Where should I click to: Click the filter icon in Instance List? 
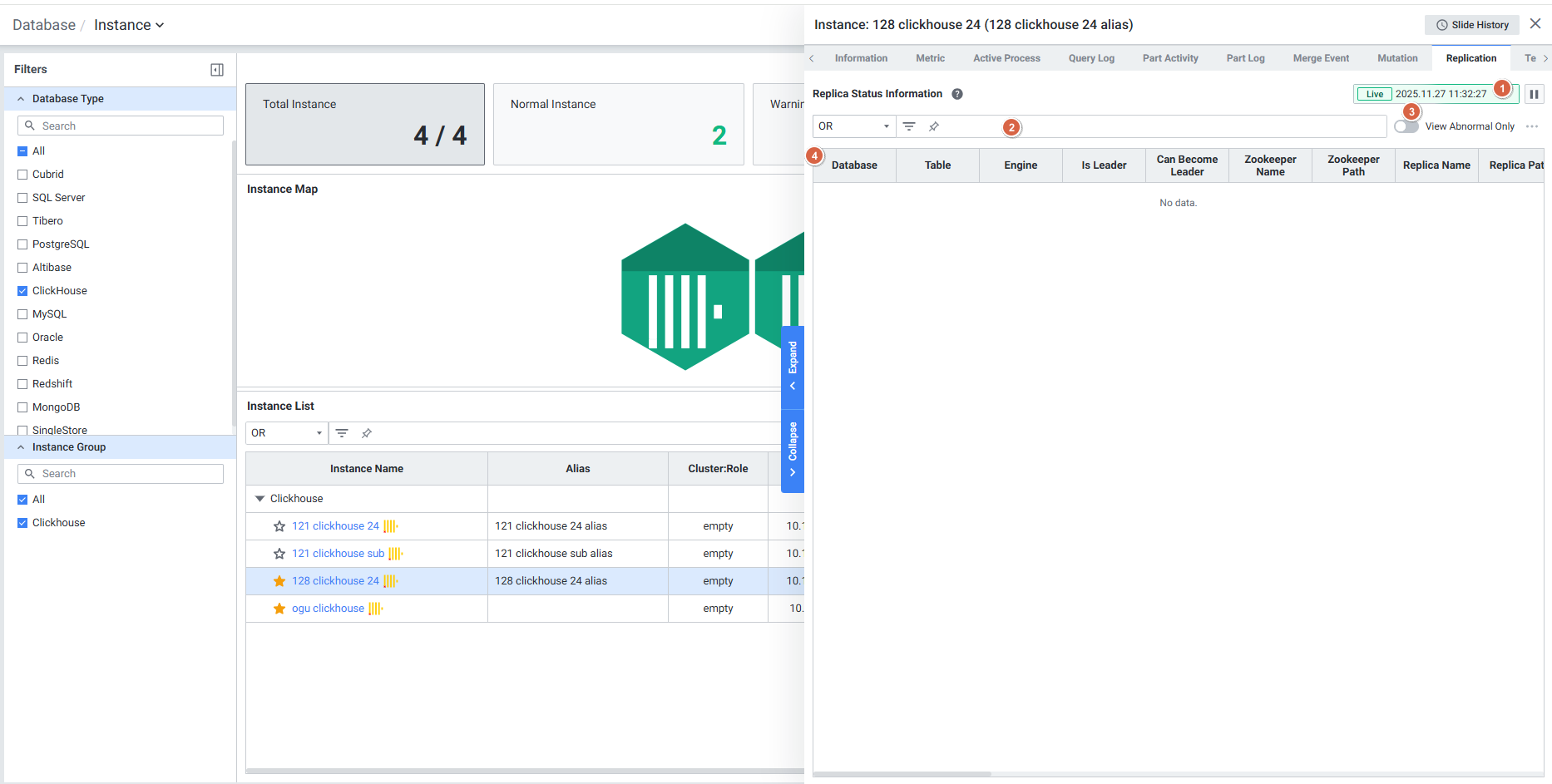342,433
